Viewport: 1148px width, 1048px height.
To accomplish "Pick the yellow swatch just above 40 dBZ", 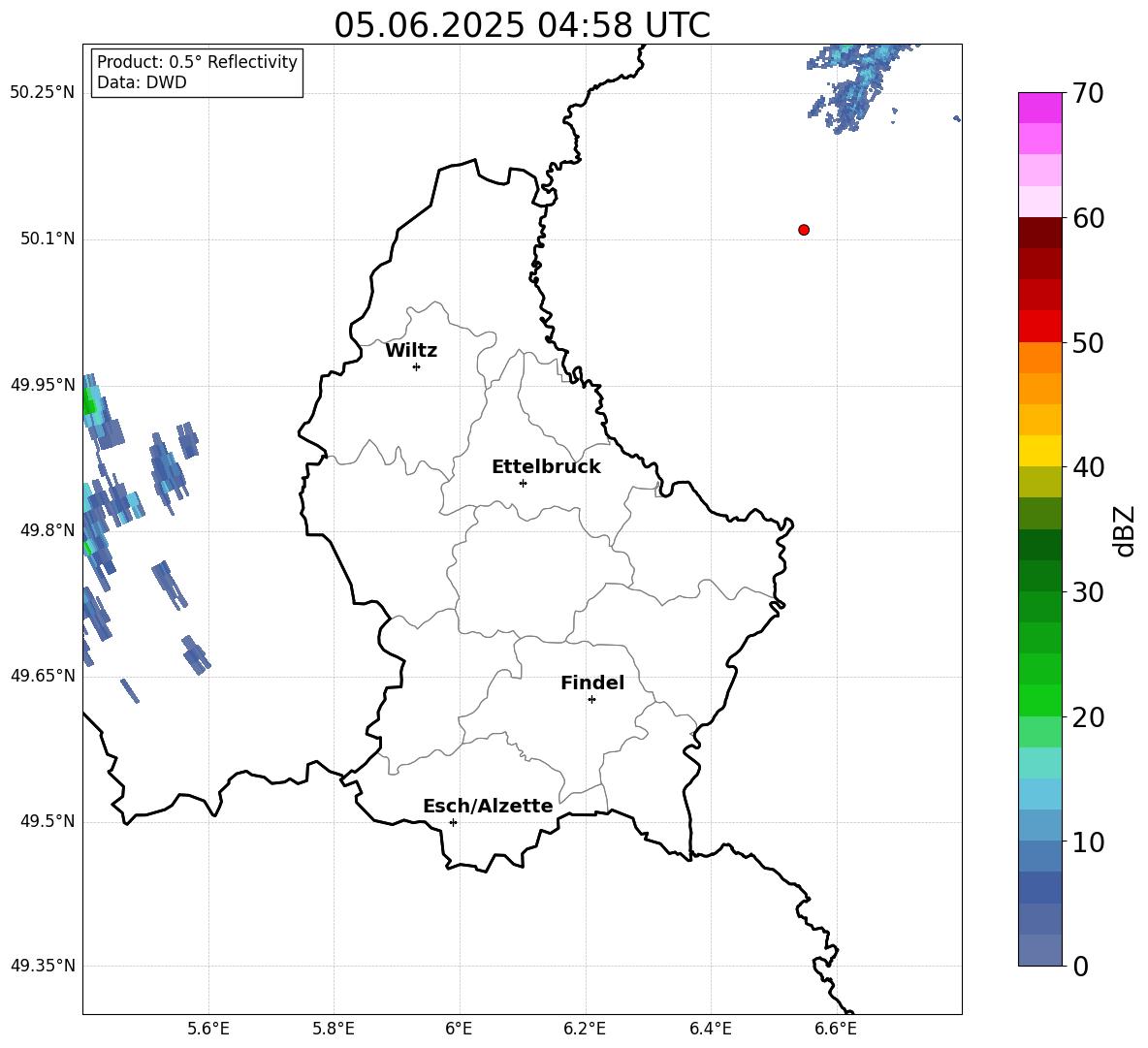I will coord(1040,451).
